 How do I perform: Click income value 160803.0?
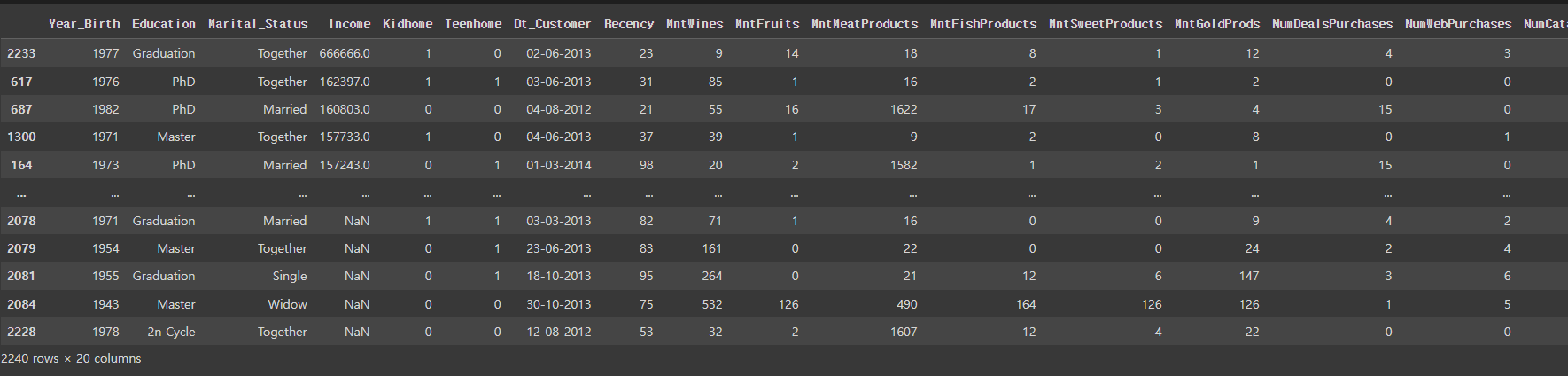pos(345,109)
